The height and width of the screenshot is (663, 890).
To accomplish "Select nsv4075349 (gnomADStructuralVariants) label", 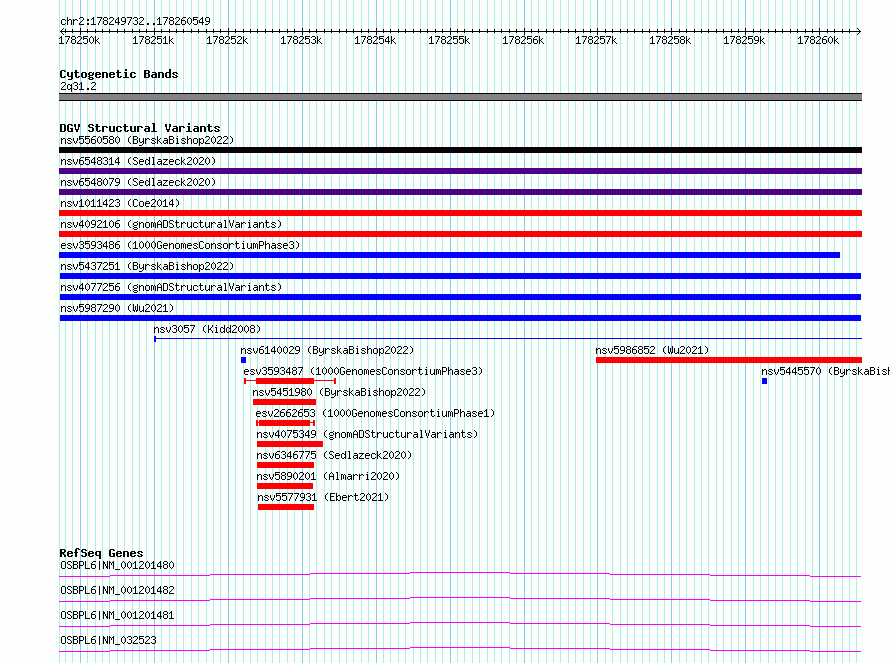I will [x=367, y=434].
